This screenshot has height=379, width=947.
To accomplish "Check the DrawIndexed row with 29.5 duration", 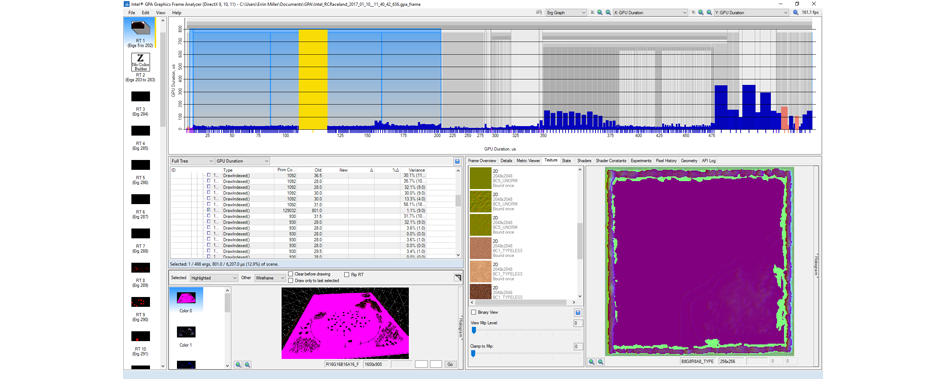I will 209,250.
